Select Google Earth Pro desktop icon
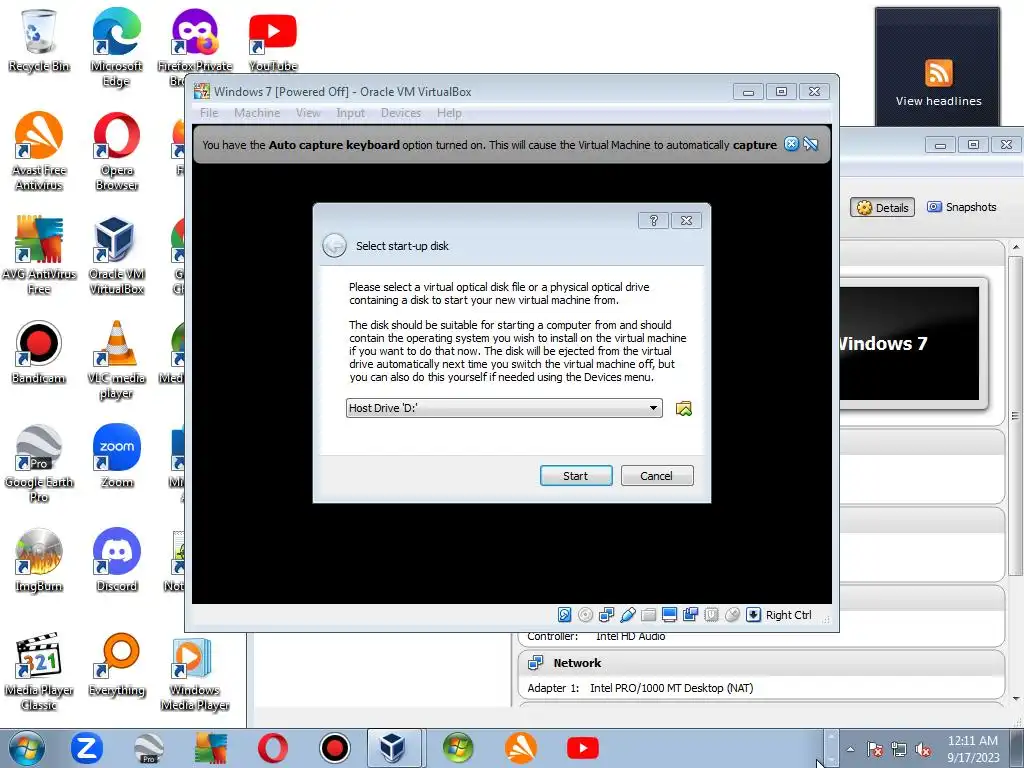The image size is (1024, 768). (x=39, y=464)
